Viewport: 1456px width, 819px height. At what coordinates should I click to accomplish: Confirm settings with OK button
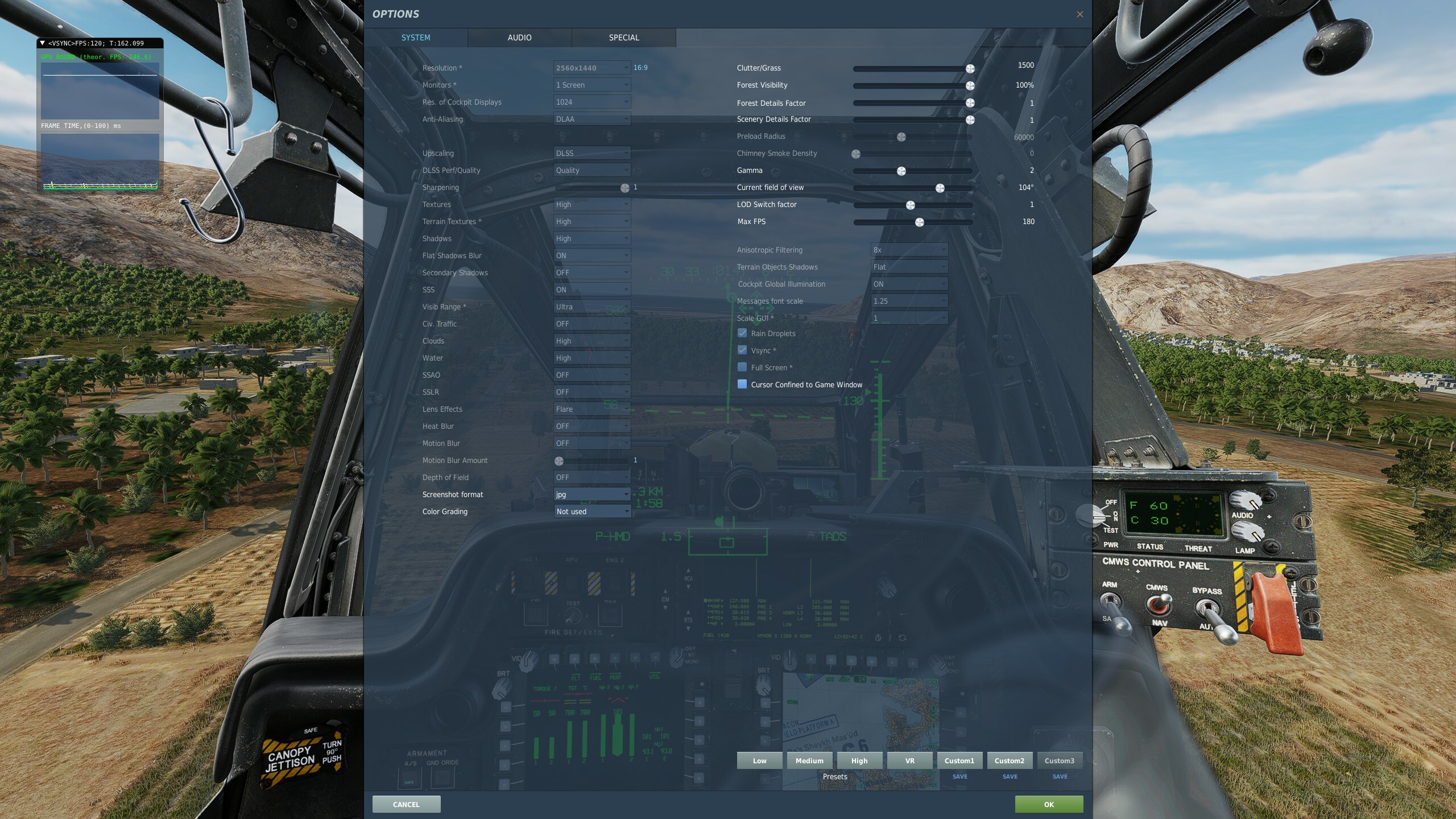pos(1049,804)
